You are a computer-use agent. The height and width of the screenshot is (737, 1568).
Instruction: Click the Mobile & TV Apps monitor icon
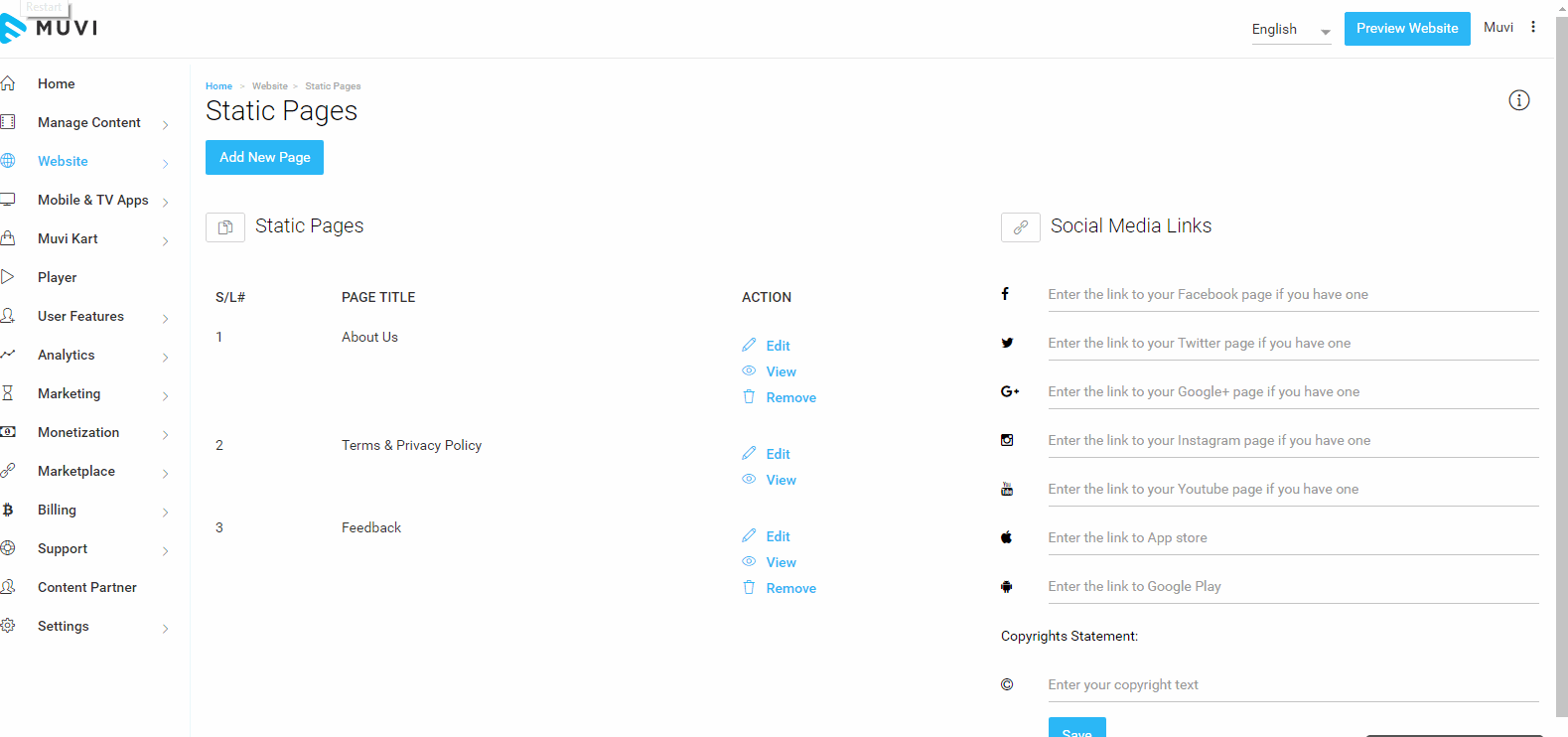point(8,200)
